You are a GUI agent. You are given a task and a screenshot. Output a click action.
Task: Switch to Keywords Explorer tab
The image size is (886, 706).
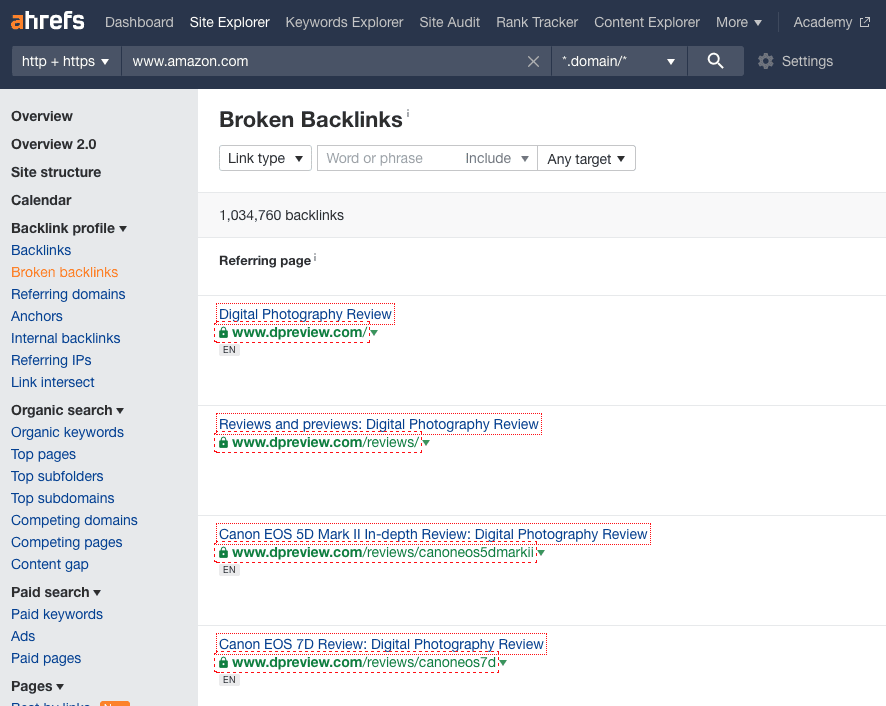[x=344, y=22]
